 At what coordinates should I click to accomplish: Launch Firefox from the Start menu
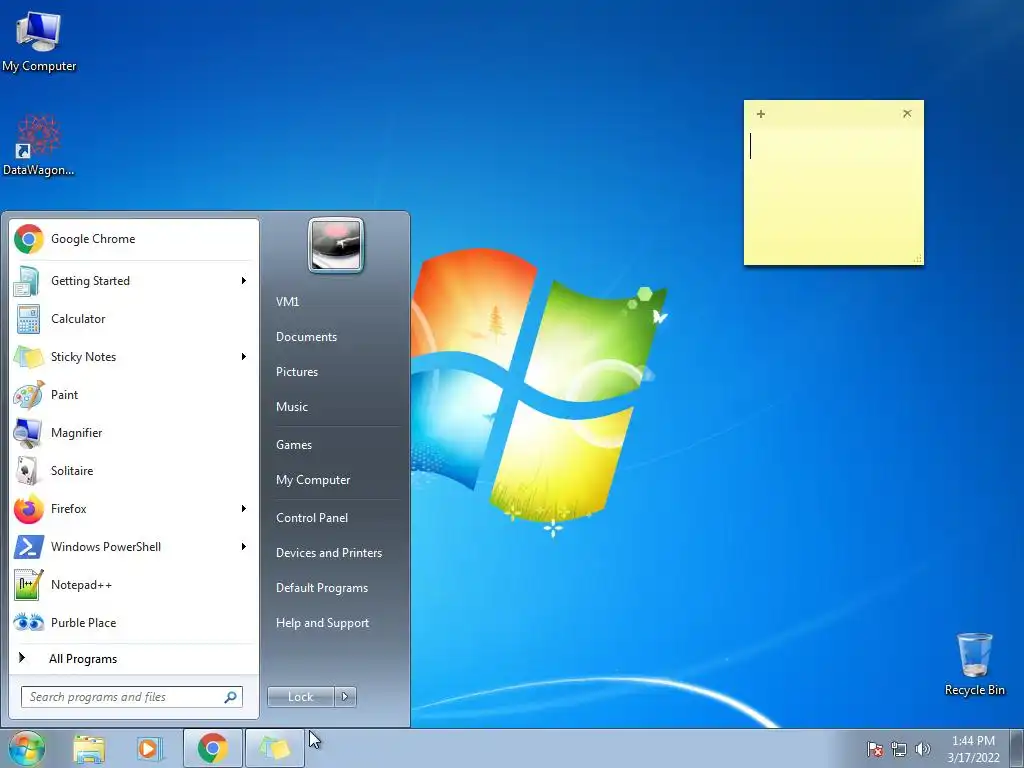coord(135,508)
